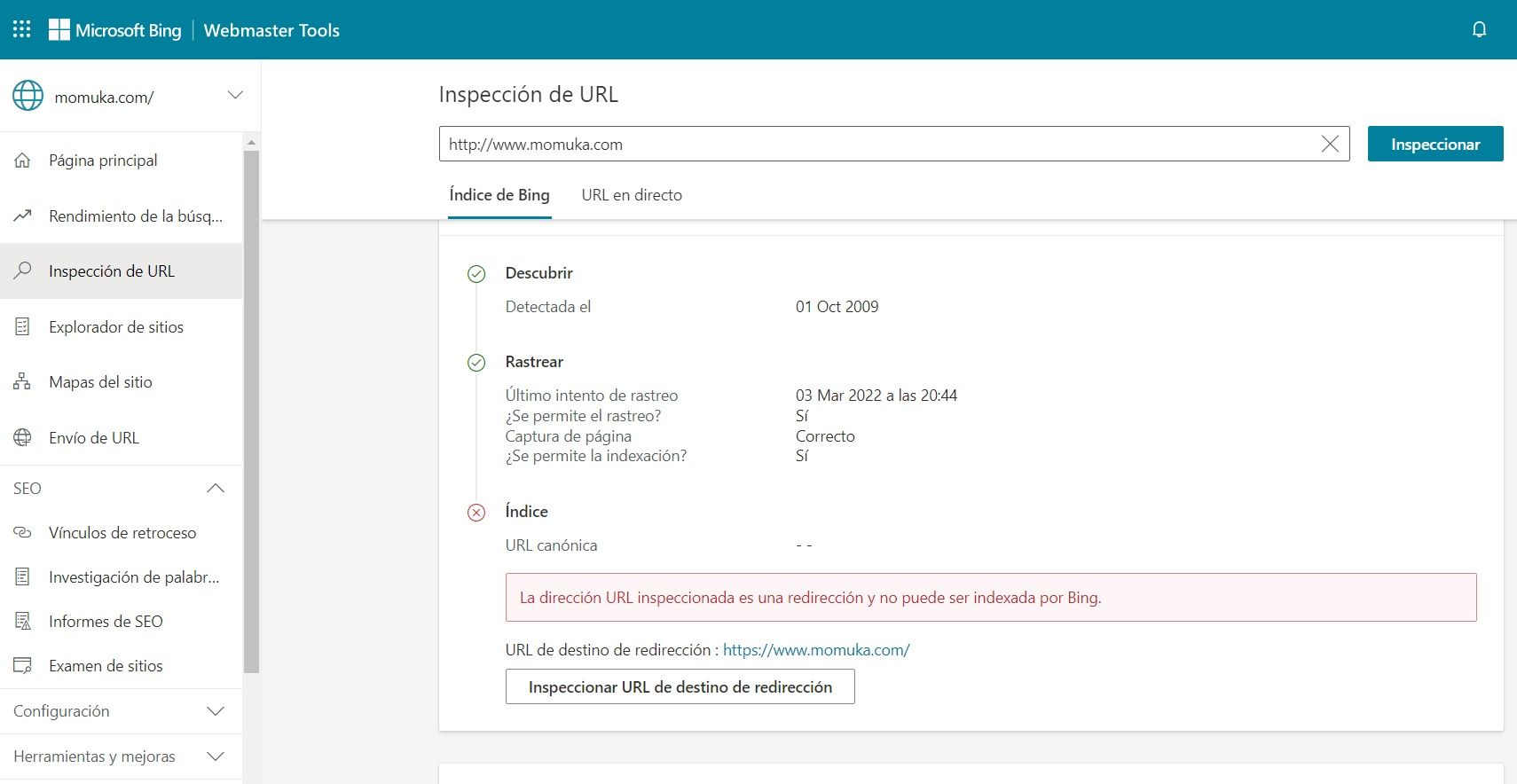
Task: Switch to the URL en directo tab
Action: (632, 195)
